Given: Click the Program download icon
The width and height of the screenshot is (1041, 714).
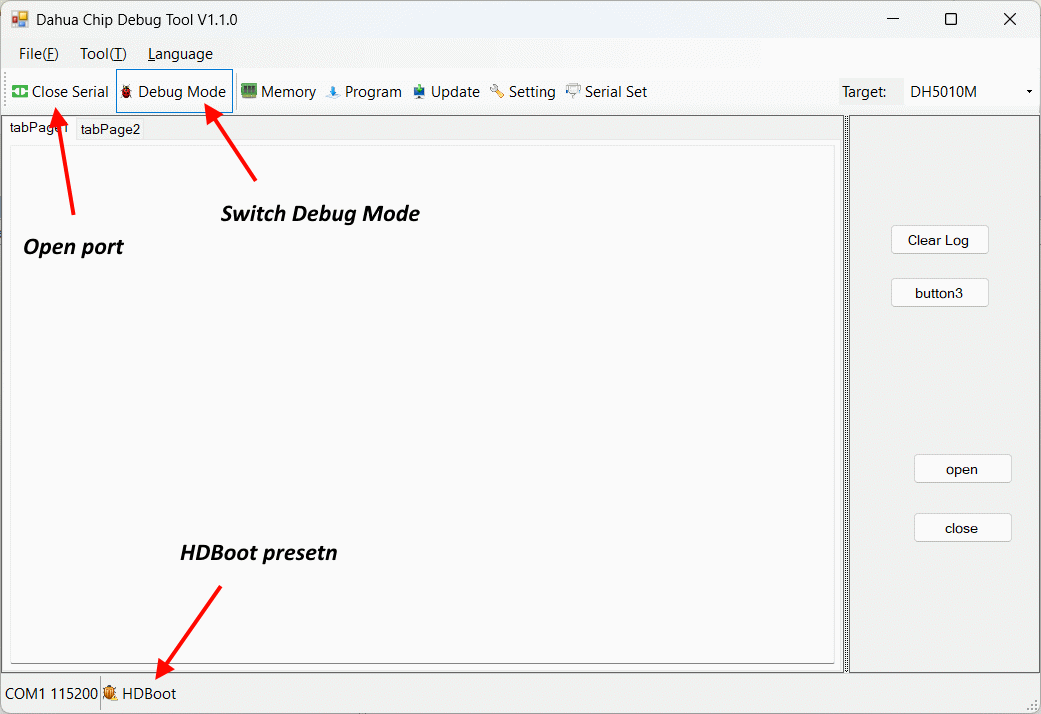Looking at the screenshot, I should [x=333, y=92].
